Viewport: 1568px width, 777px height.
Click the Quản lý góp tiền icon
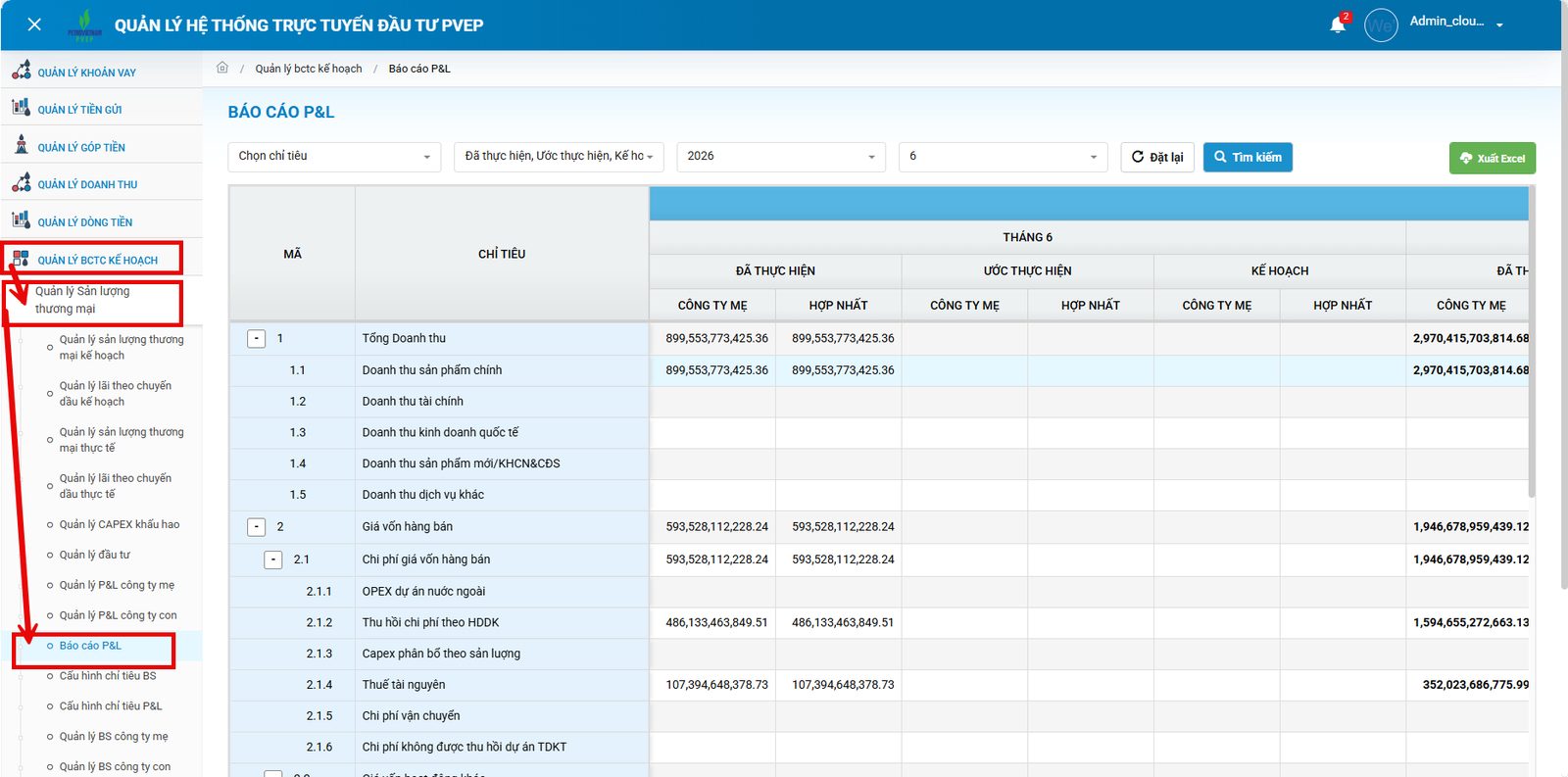21,145
